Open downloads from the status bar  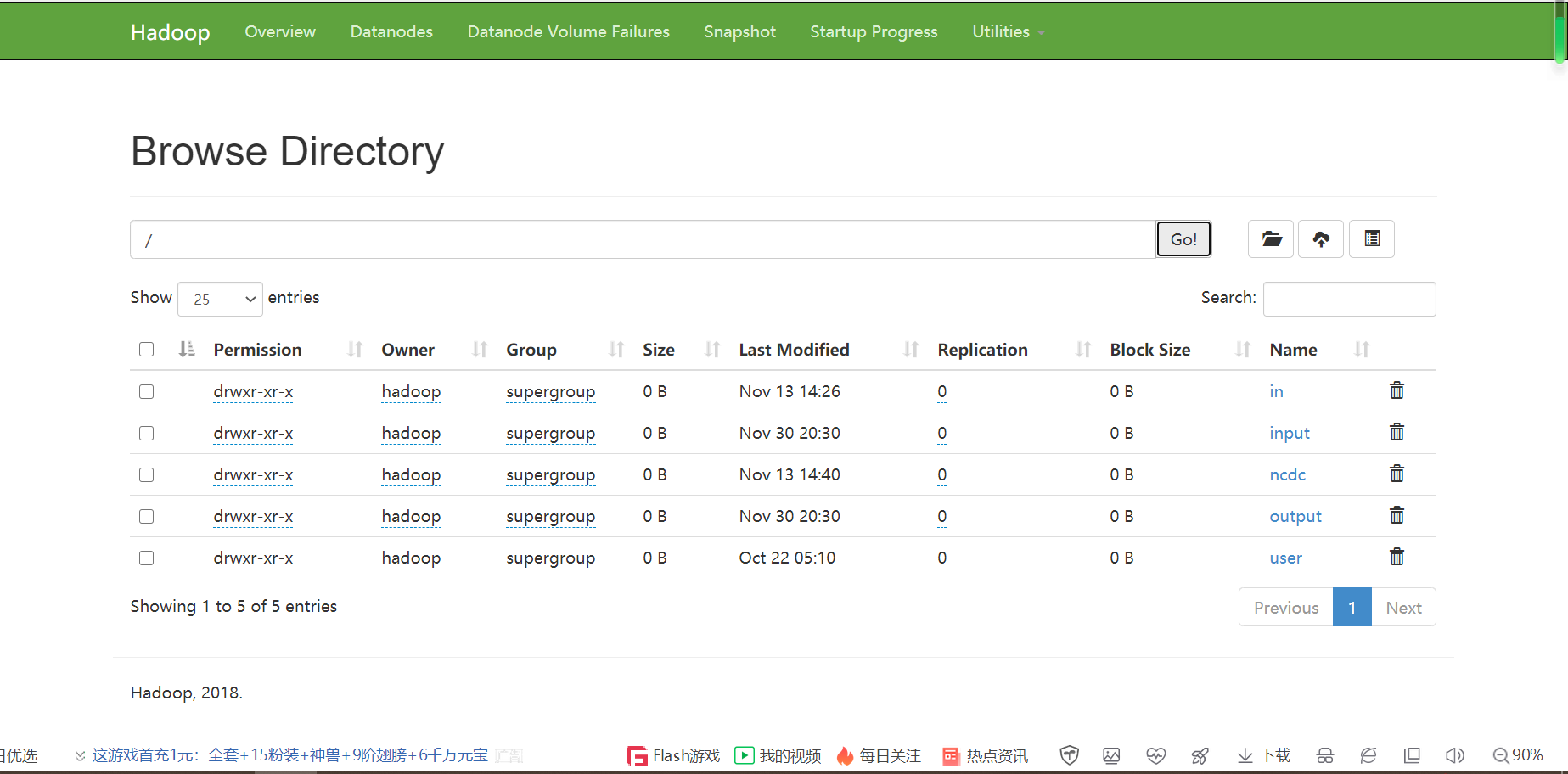[1263, 755]
